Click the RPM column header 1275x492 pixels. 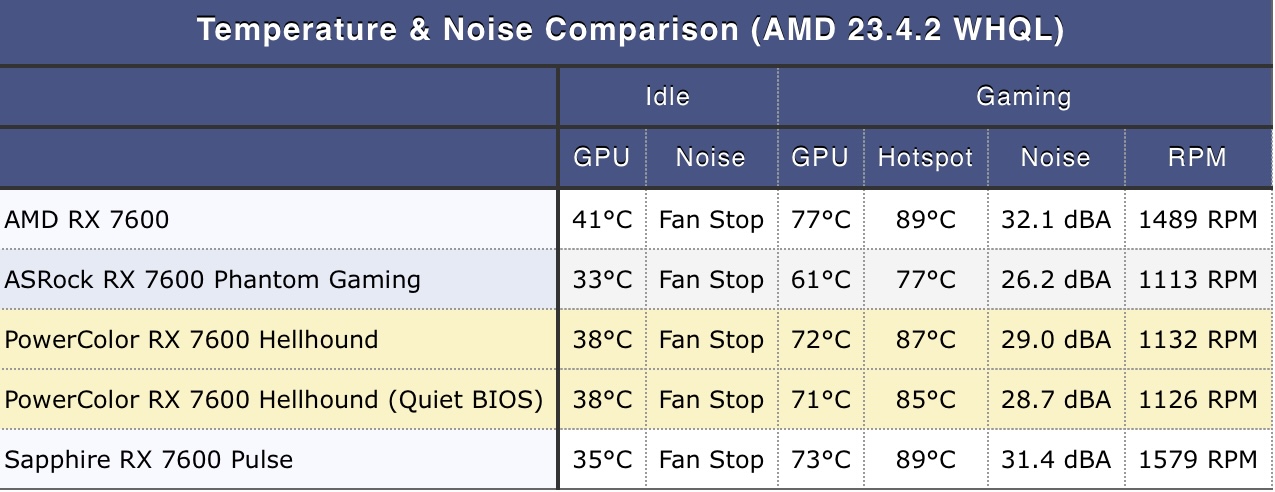(x=1197, y=157)
